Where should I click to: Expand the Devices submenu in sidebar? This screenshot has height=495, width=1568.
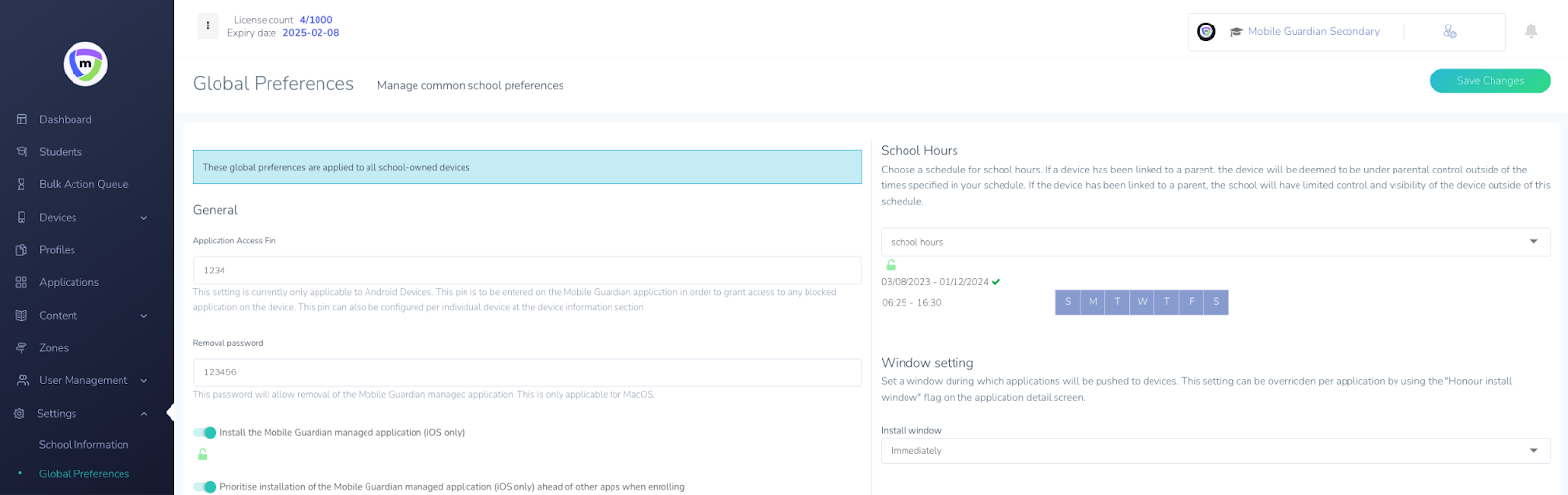[143, 218]
